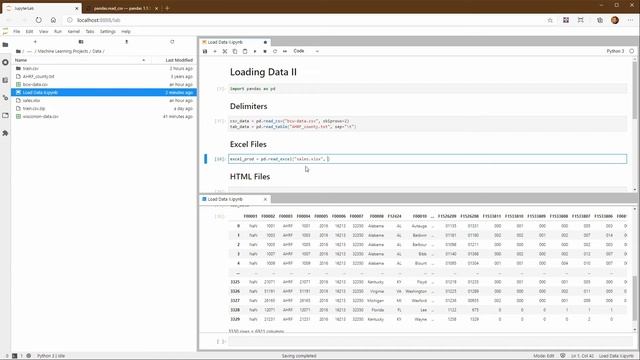The width and height of the screenshot is (640, 360).
Task: Open the Collections icon in browser toolbar
Action: tap(600, 20)
